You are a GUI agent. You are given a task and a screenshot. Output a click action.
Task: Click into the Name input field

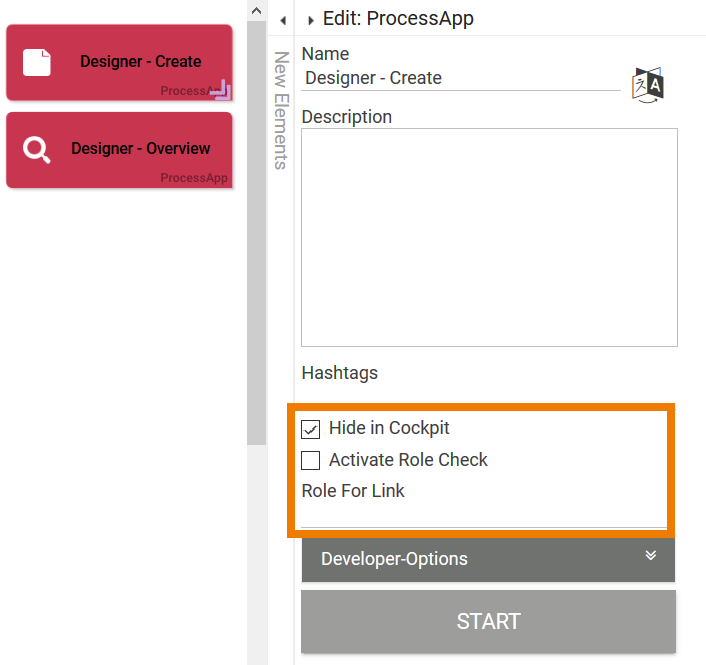coord(460,78)
